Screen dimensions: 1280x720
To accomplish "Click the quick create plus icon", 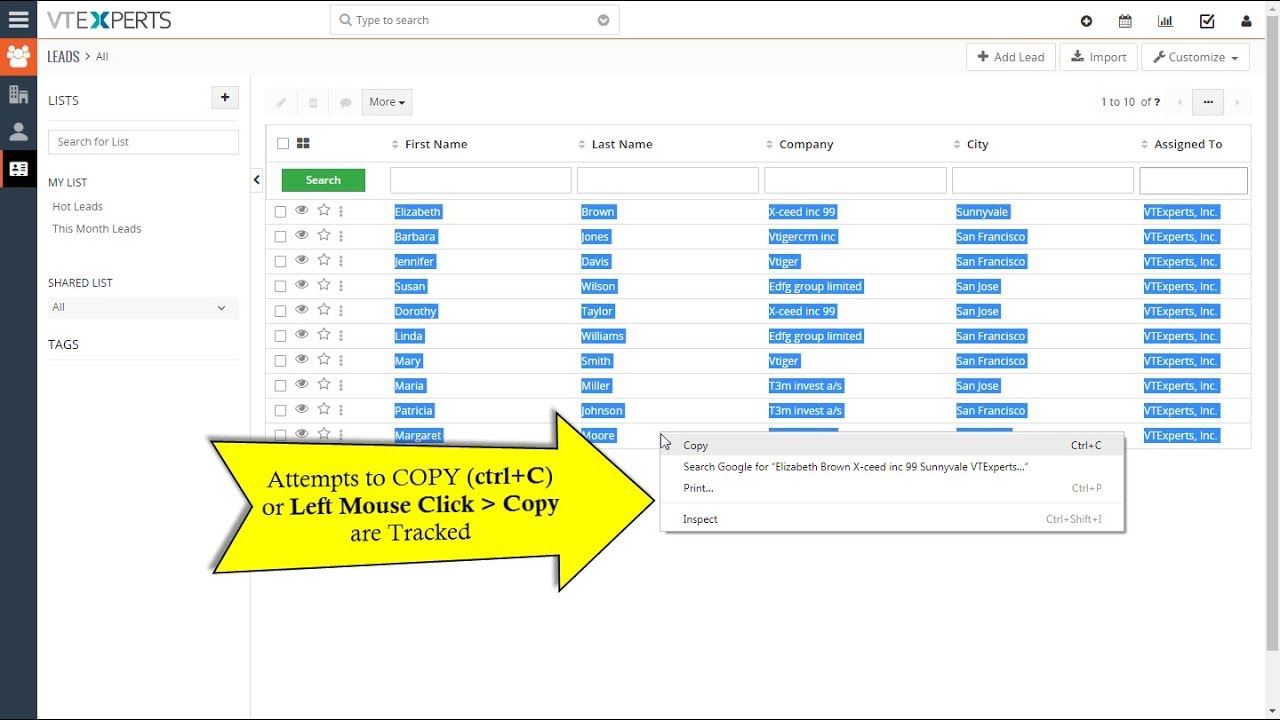I will 1086,21.
